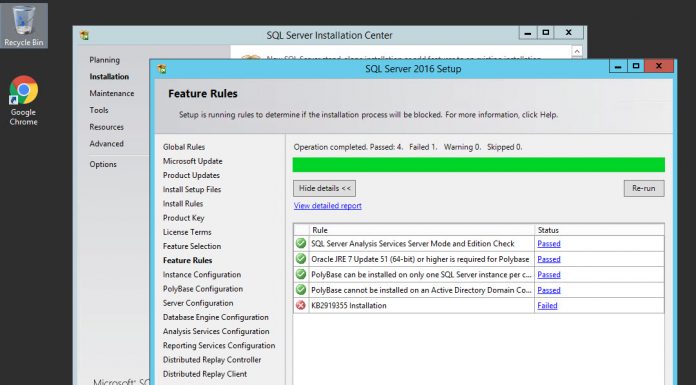Select Options in Installation Center

(103, 164)
